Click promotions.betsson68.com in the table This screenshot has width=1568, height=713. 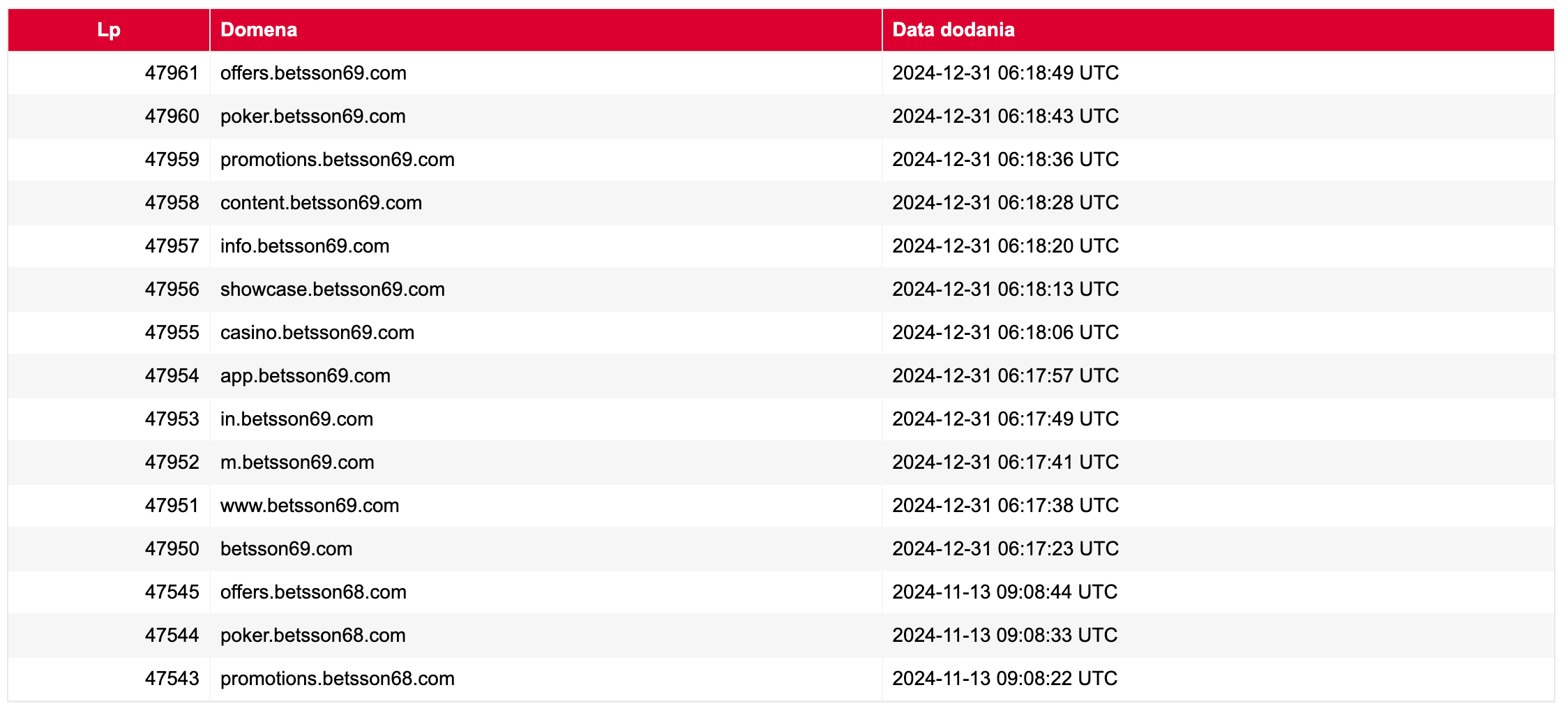click(x=337, y=679)
